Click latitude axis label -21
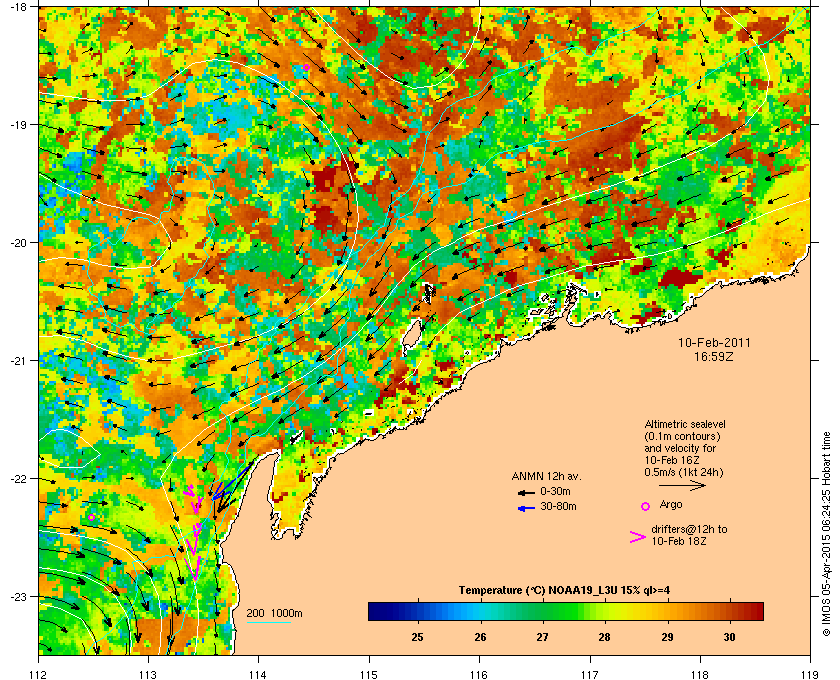This screenshot has height=680, width=840. click(x=19, y=361)
